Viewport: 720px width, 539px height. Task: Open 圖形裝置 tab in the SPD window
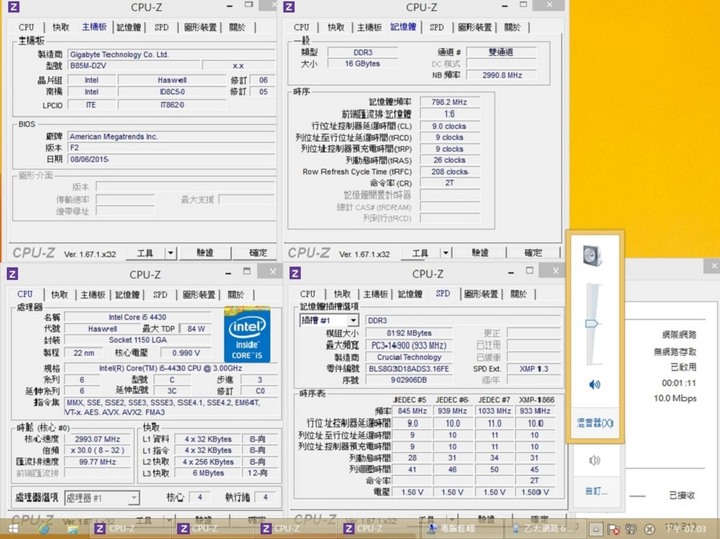(481, 294)
